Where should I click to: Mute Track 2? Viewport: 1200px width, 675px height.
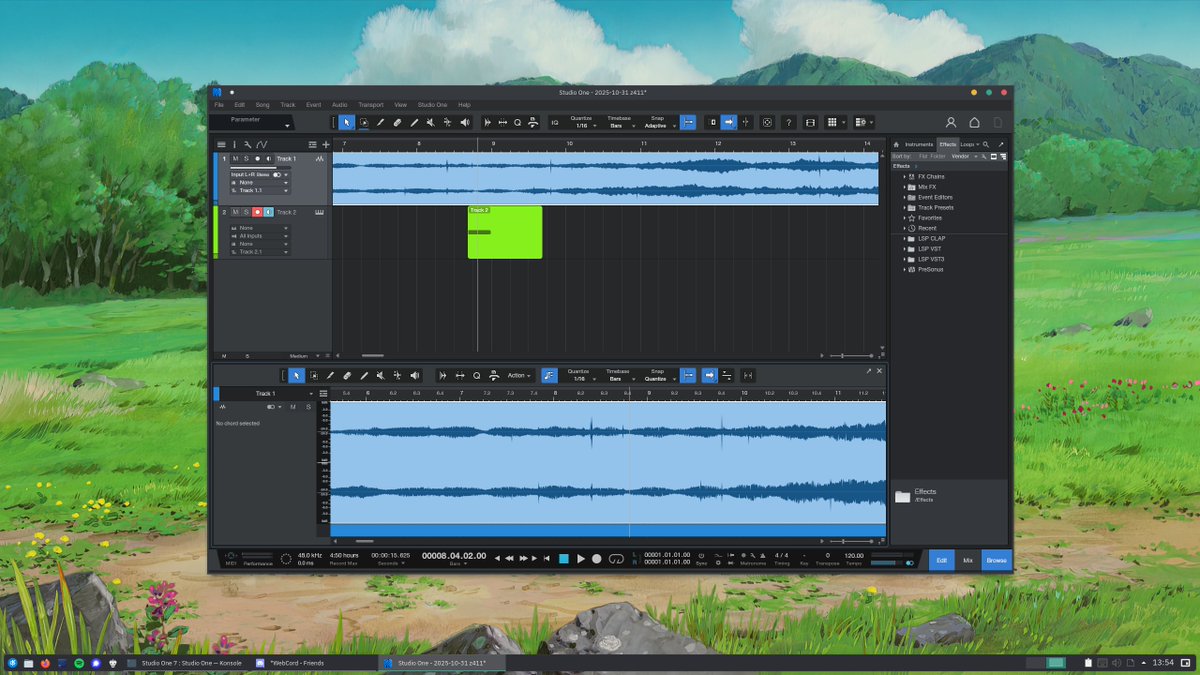pos(236,212)
